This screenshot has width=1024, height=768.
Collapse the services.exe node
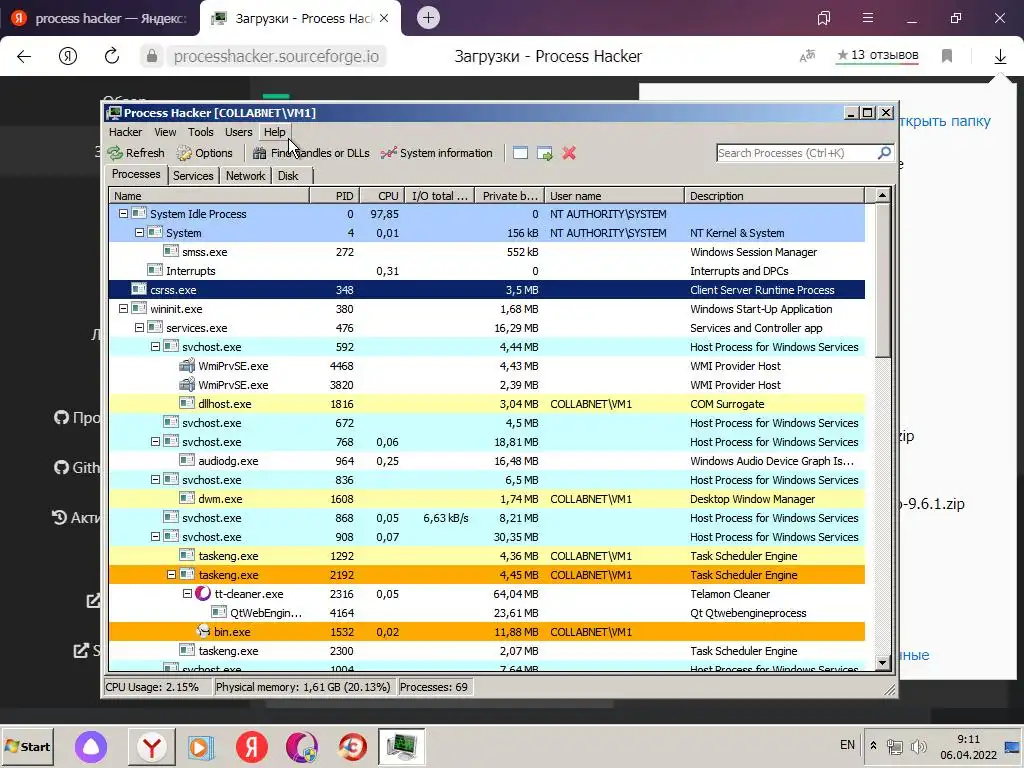(139, 327)
